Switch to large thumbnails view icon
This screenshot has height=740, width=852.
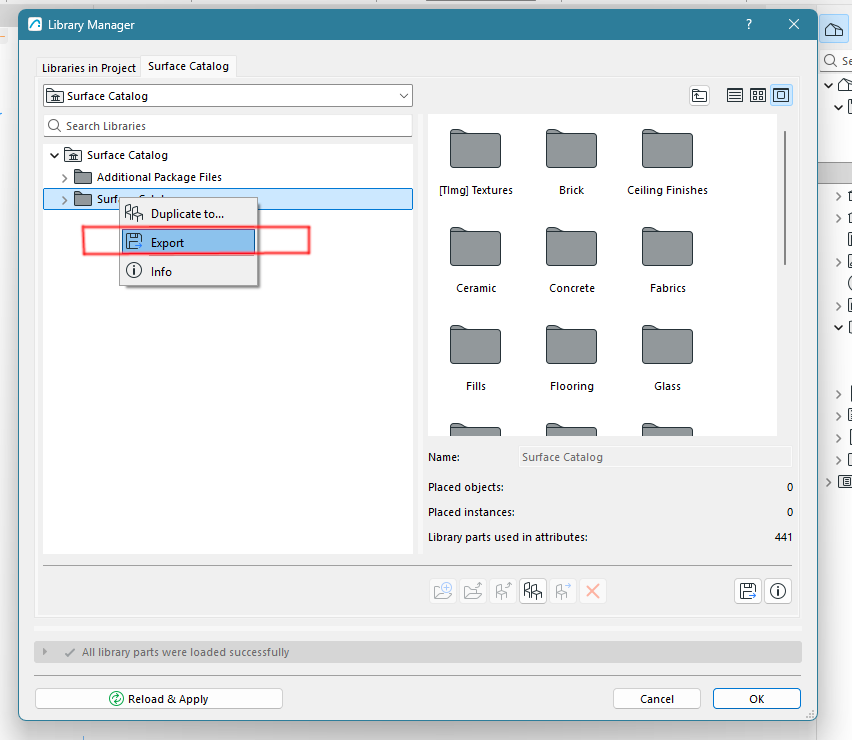(781, 96)
